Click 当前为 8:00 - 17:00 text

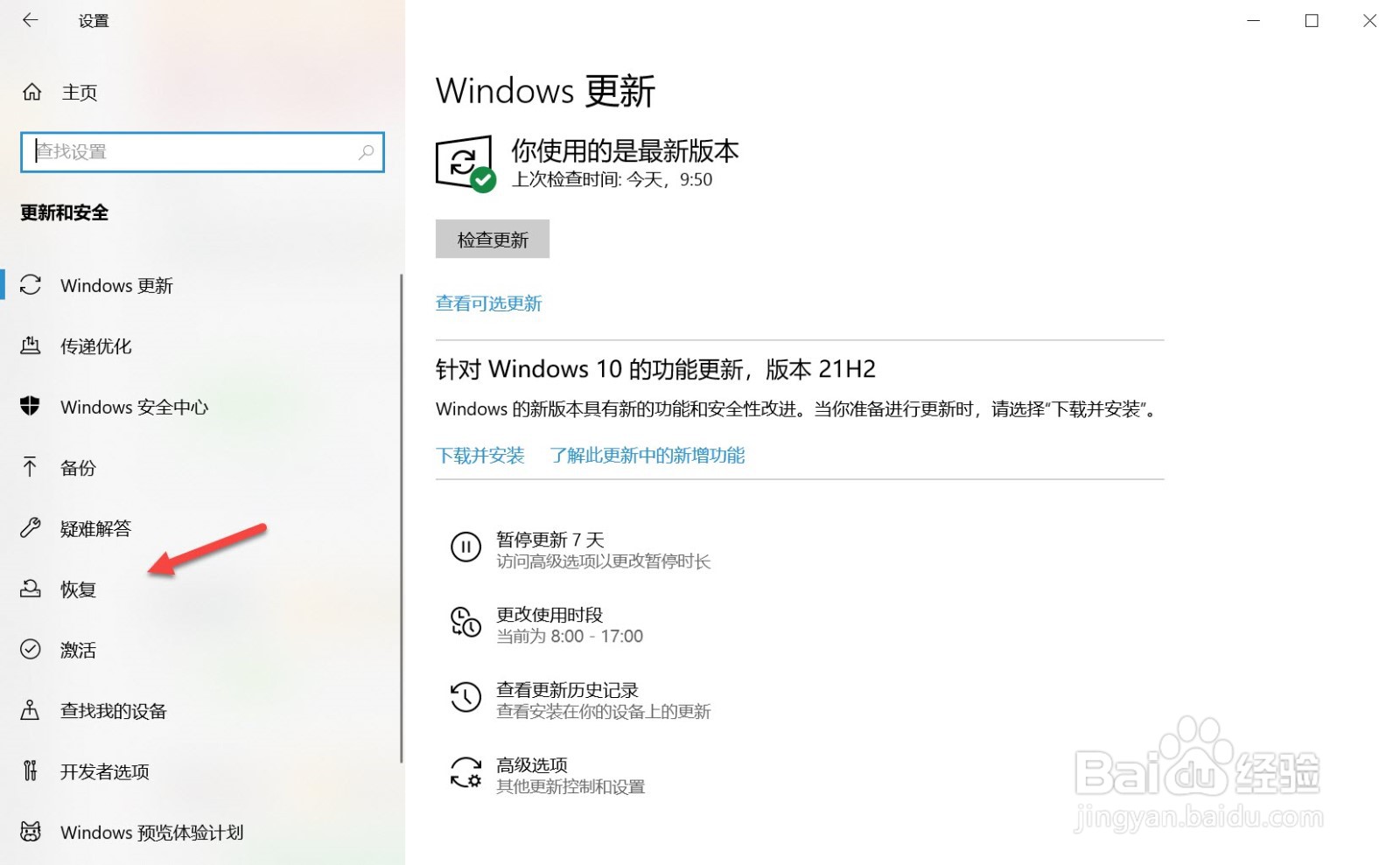click(570, 636)
